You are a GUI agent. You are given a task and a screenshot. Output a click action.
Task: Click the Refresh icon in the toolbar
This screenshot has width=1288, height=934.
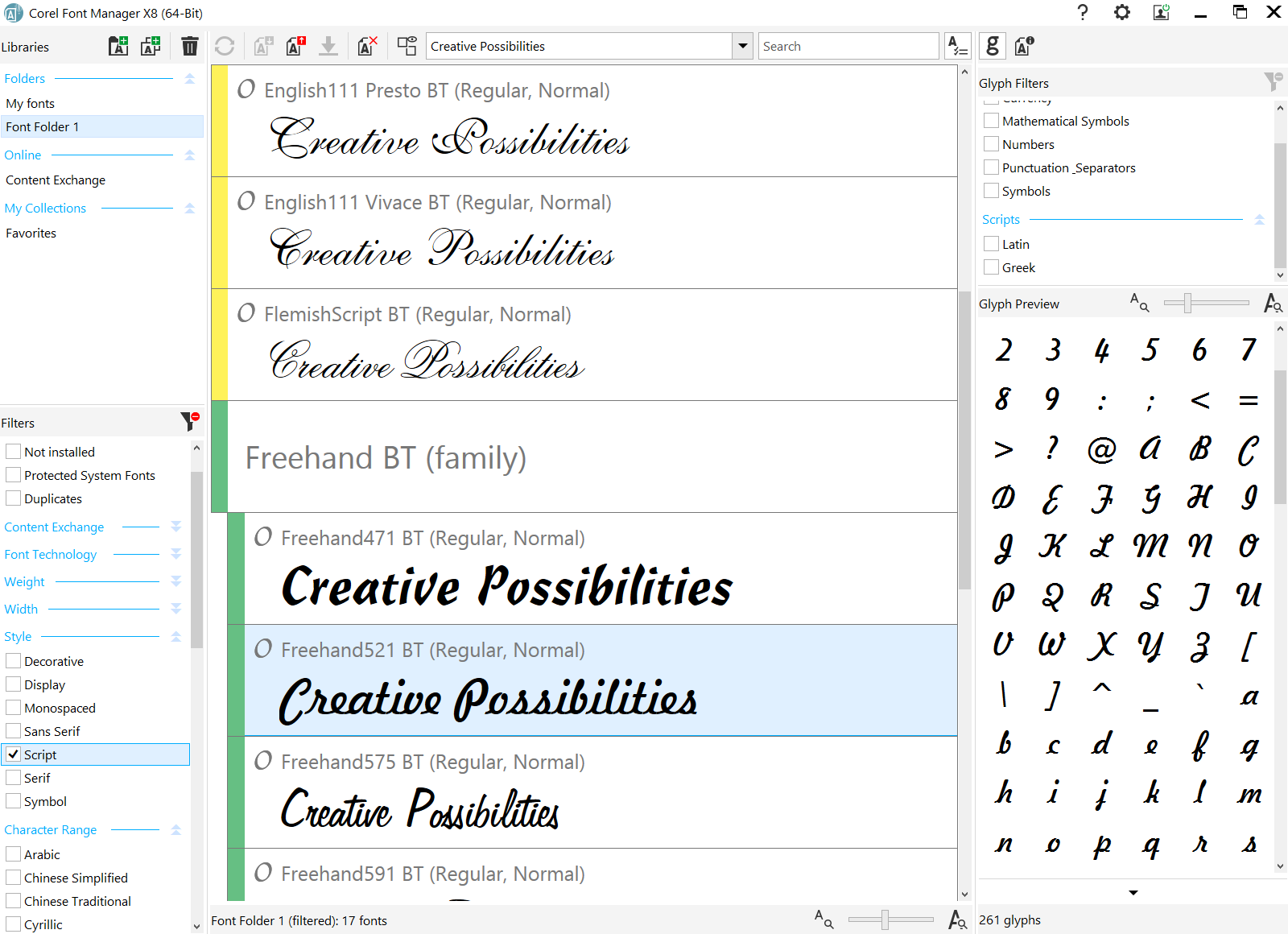(225, 46)
